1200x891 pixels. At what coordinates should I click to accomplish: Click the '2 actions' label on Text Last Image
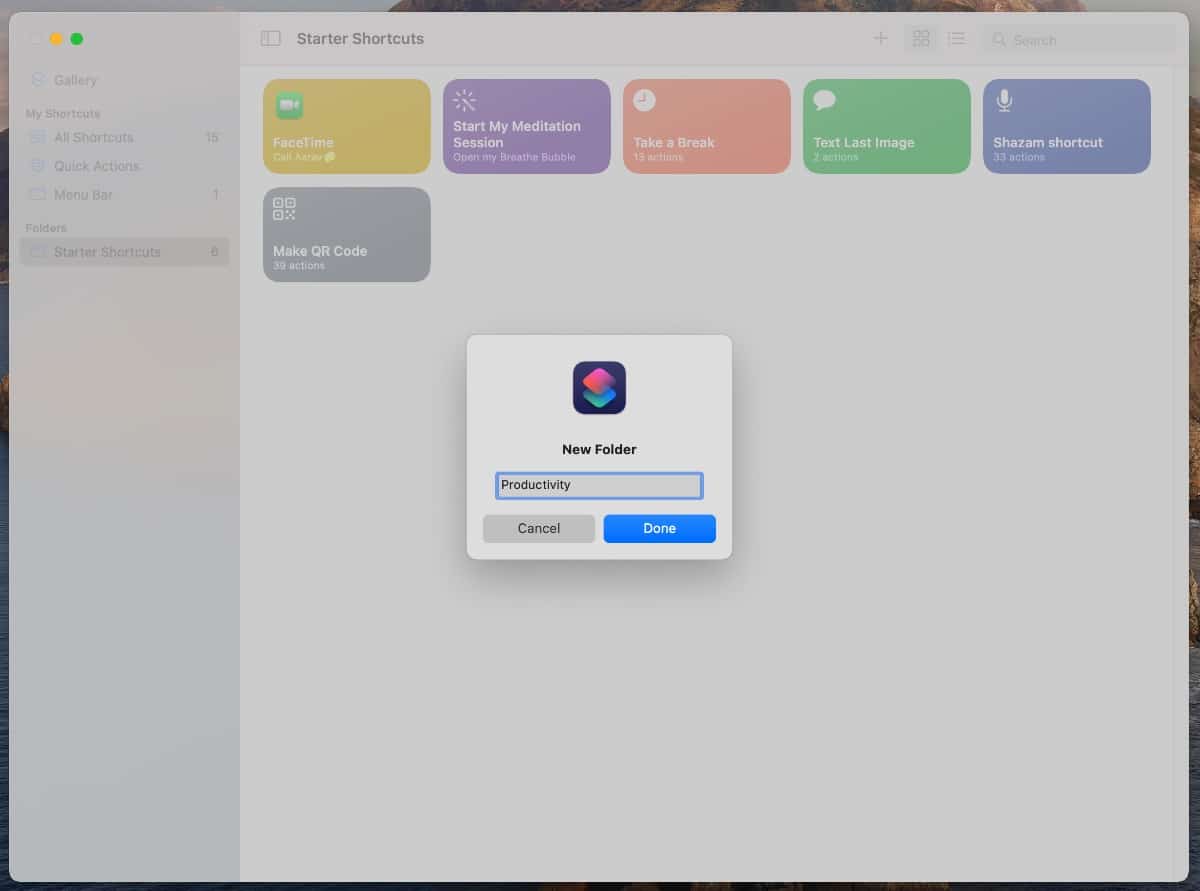pos(836,158)
